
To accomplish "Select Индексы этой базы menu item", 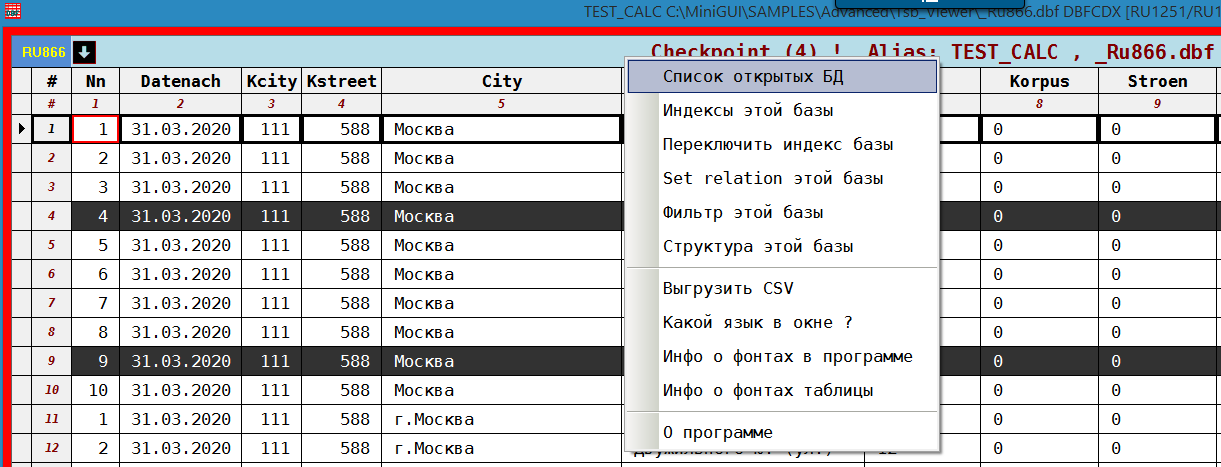I will pyautogui.click(x=781, y=110).
